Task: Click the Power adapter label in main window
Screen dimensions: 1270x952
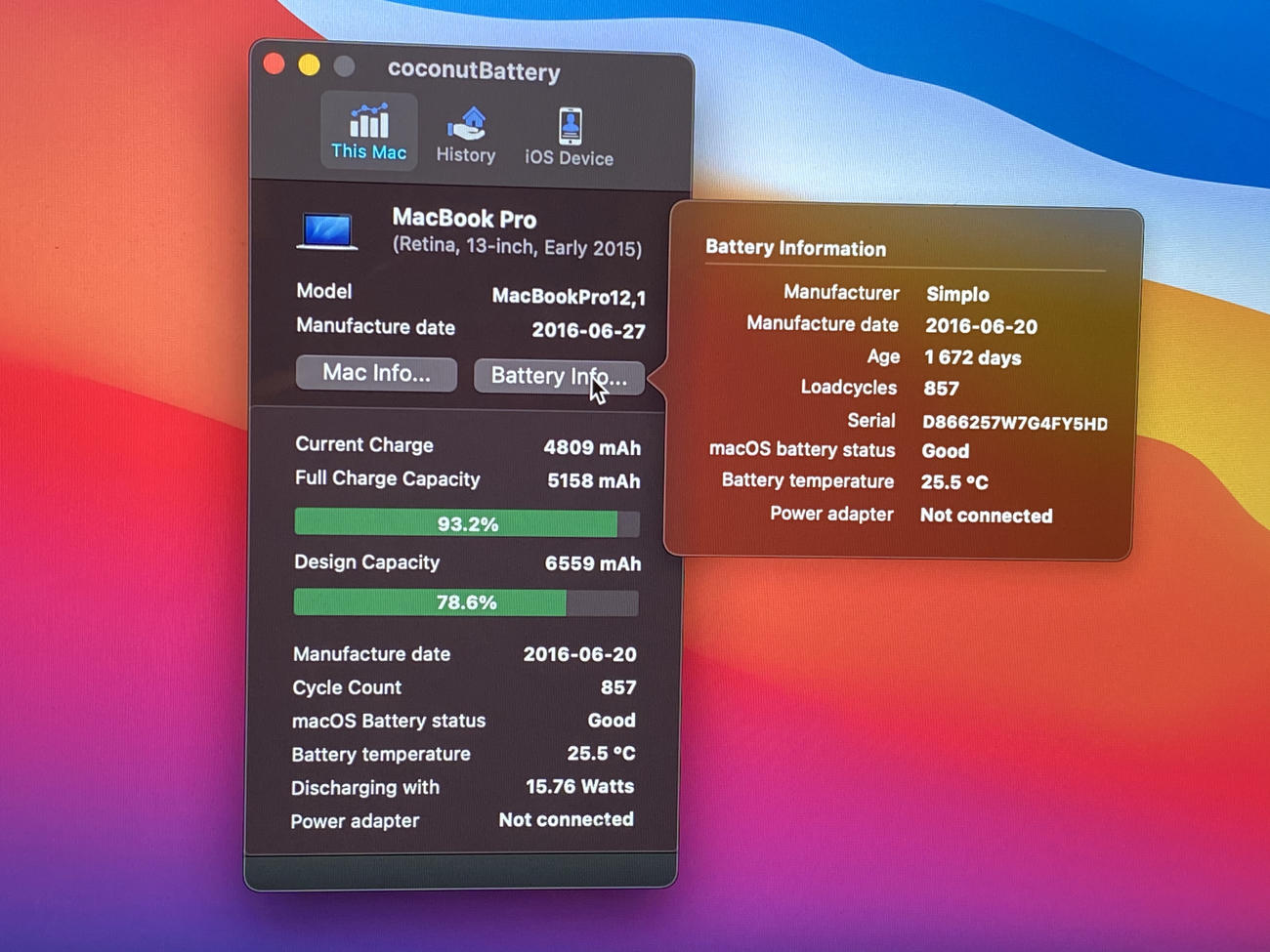Action: 355,821
